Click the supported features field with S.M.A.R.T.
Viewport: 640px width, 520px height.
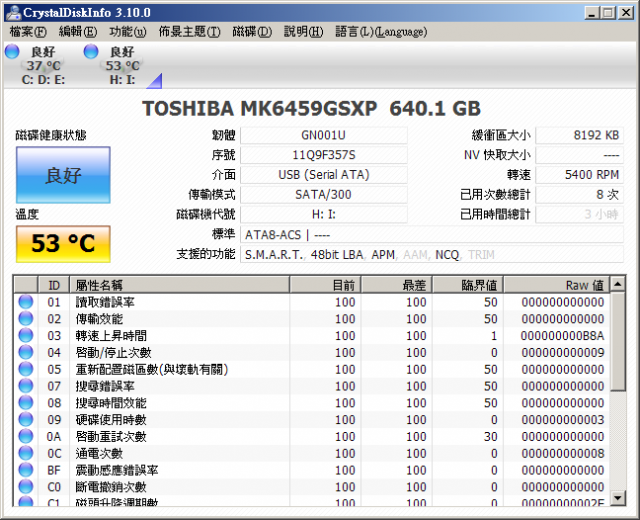coord(432,255)
